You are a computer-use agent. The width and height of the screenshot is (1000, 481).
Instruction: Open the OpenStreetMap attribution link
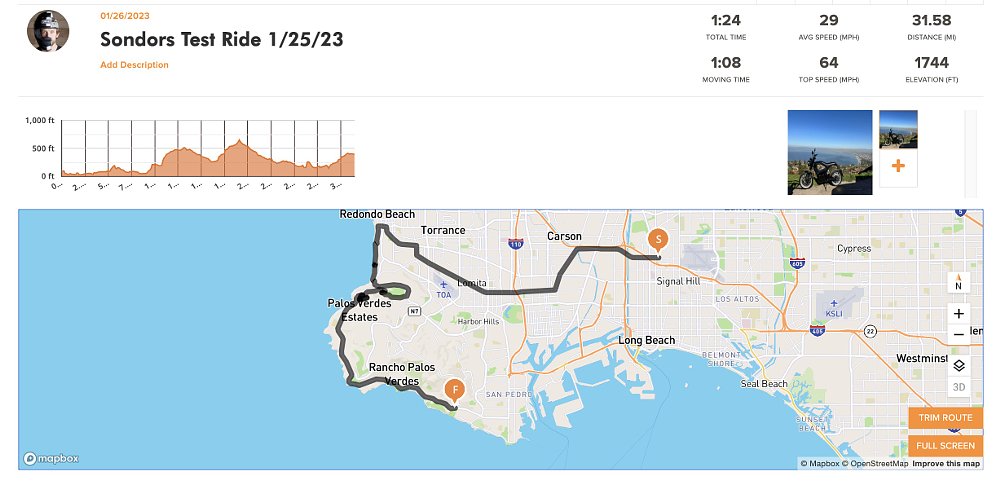tap(876, 464)
